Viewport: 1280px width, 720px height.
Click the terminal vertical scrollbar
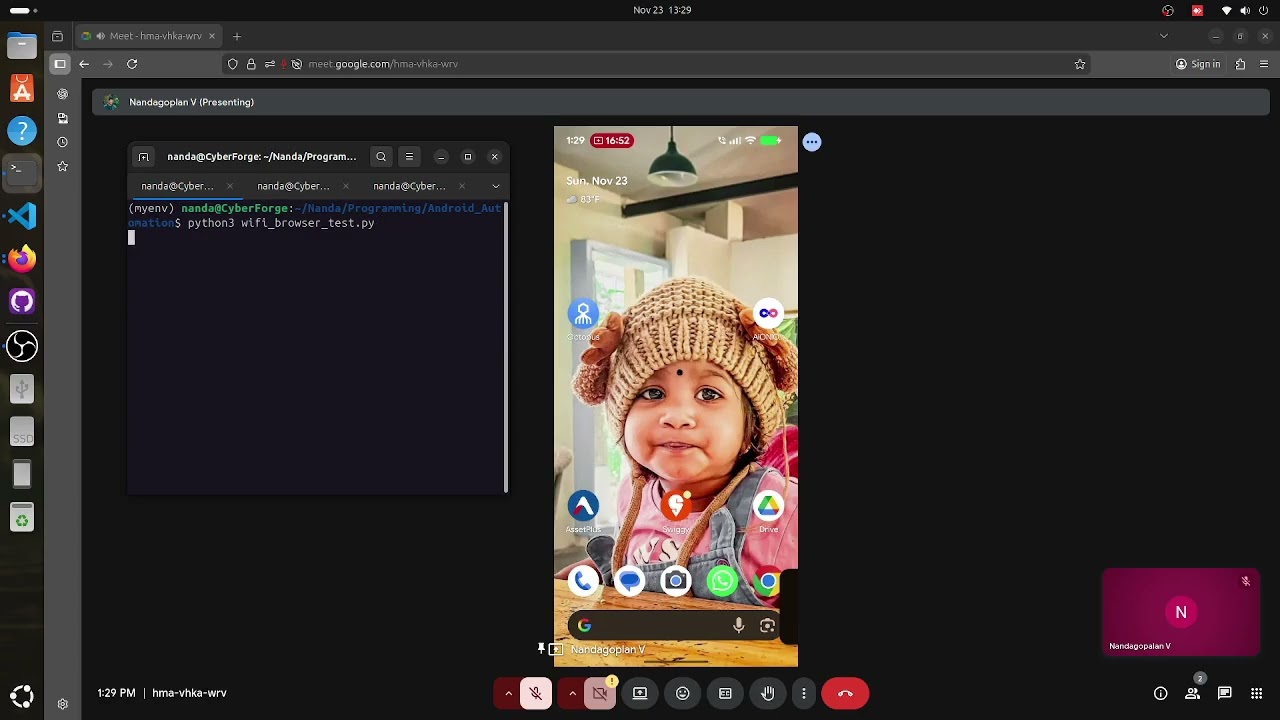[506, 346]
